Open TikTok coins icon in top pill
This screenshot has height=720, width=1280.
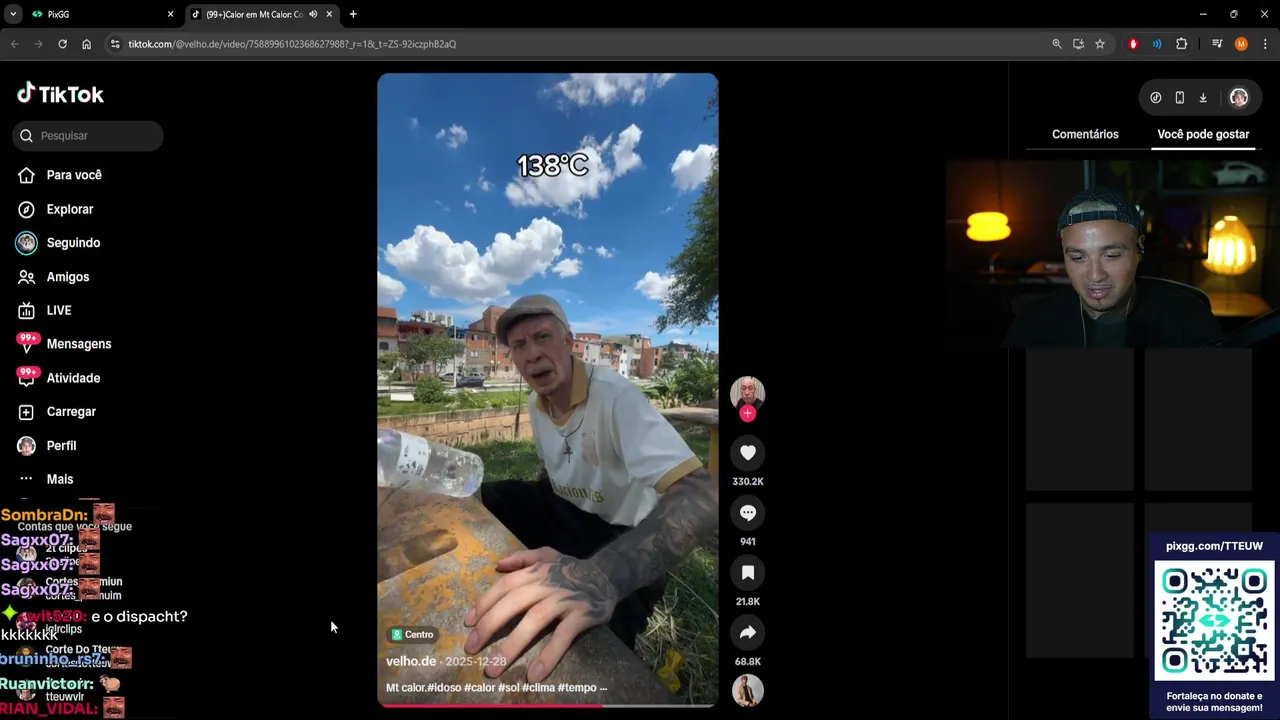(1155, 98)
